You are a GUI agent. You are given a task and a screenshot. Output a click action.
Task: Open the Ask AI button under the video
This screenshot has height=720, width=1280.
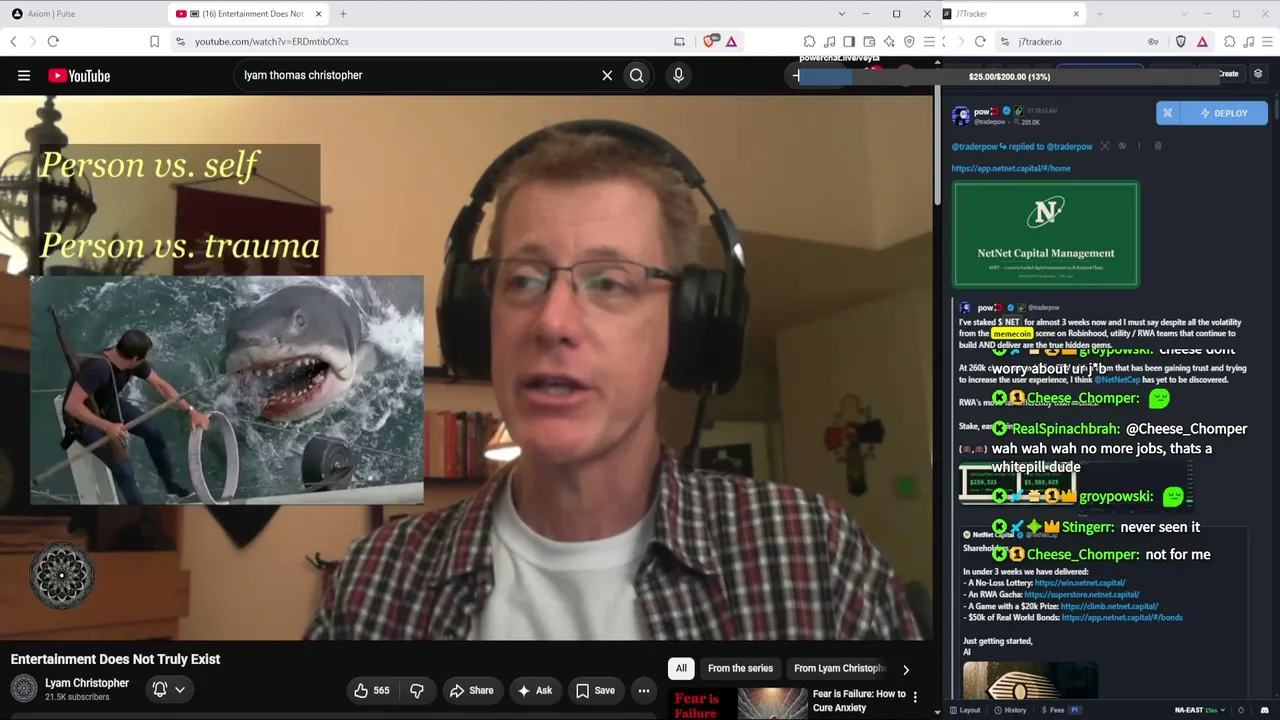coord(534,690)
